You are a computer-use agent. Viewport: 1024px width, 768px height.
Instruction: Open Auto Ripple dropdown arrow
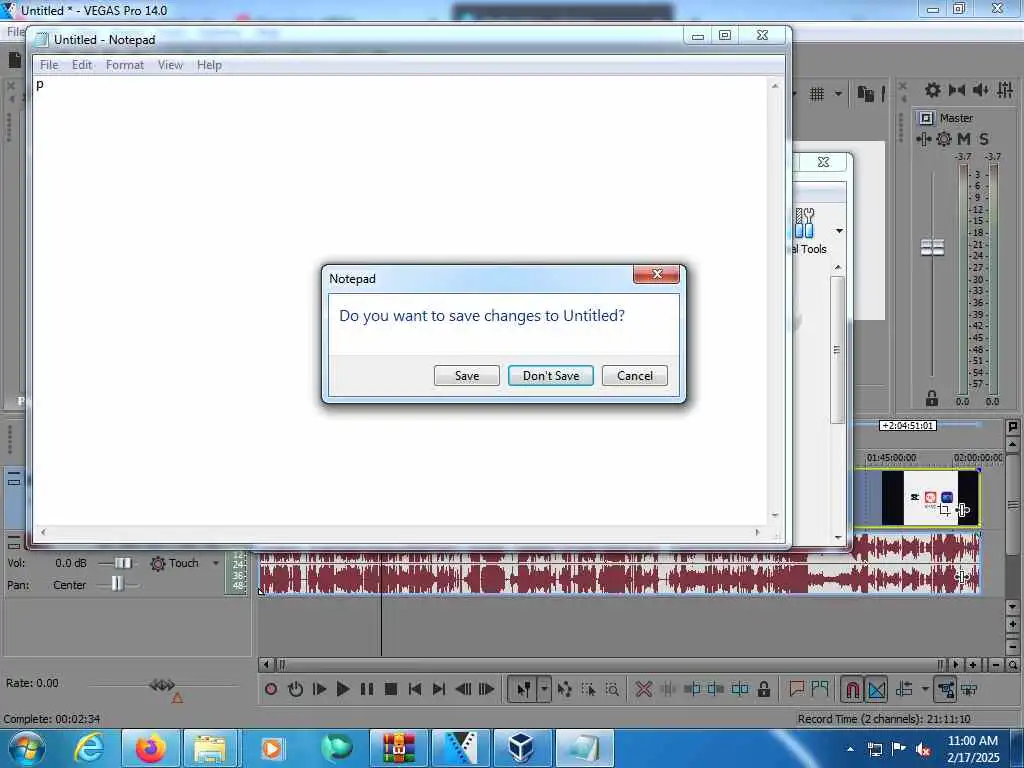click(x=925, y=689)
